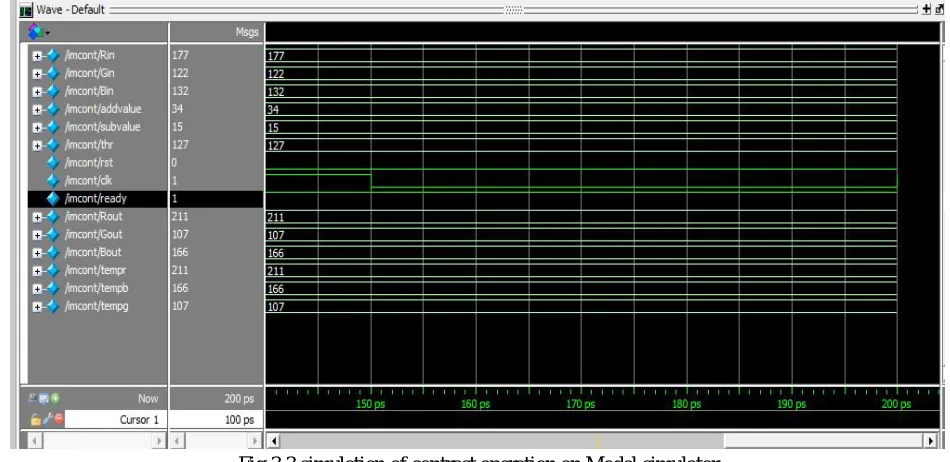Screen dimensions: 950x462
Task: Click the rst signal diamond icon
Action: (53, 163)
